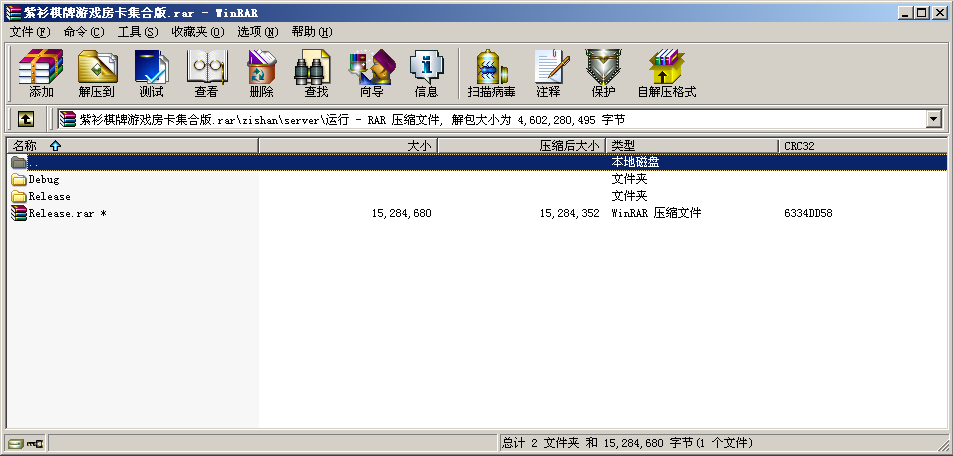Screen dimensions: 953x456
Task: Click the Protect (保护) archive icon
Action: (x=603, y=74)
